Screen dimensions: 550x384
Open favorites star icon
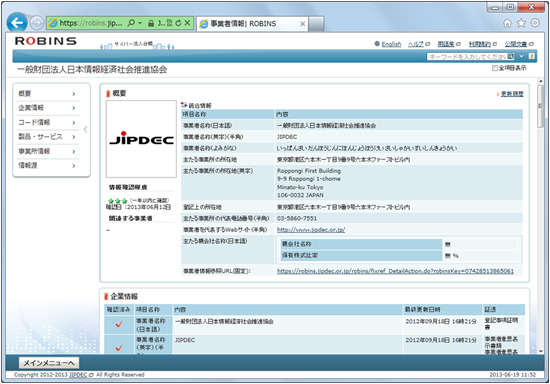521,23
